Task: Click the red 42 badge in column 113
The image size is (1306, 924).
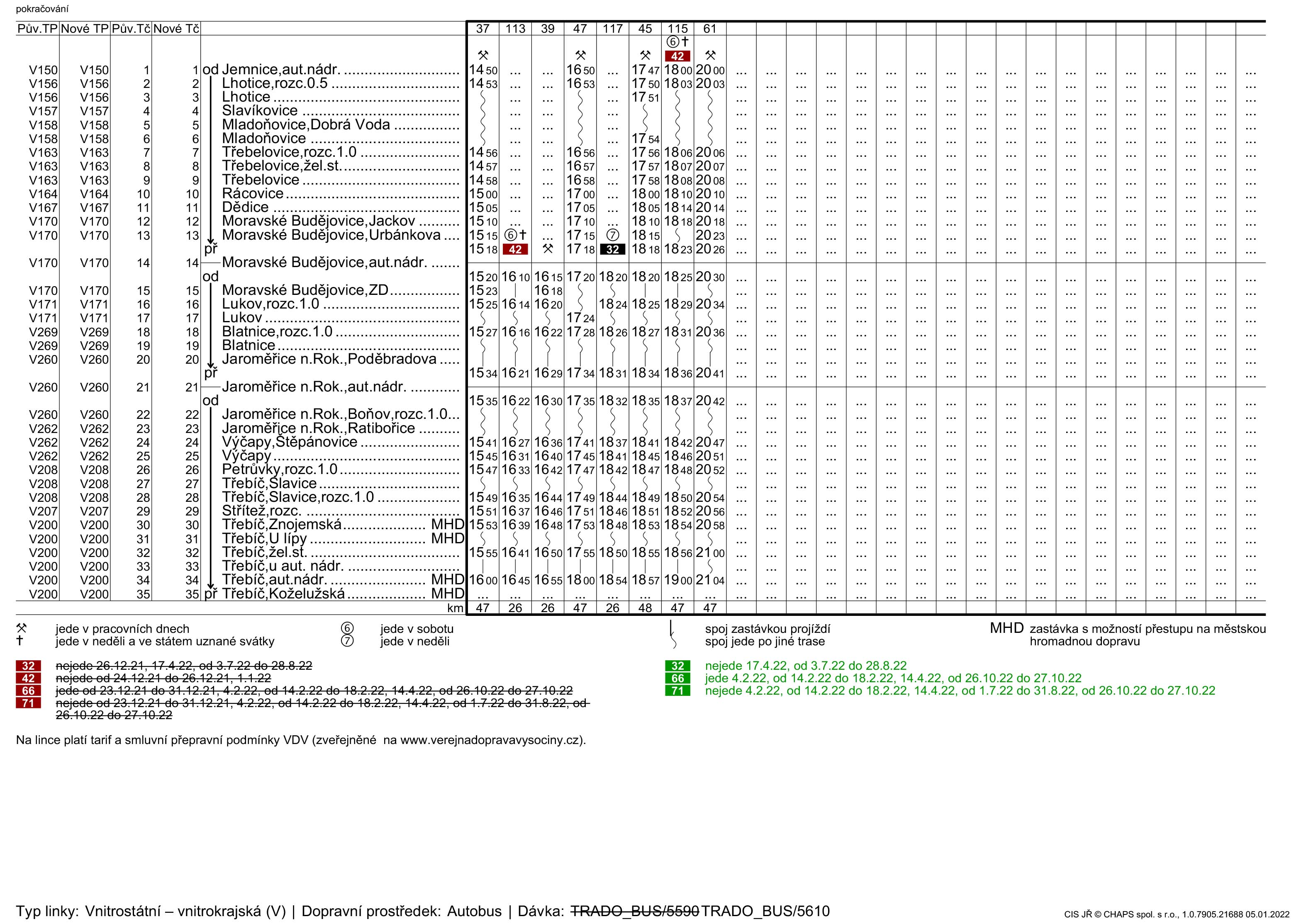Action: click(x=515, y=249)
